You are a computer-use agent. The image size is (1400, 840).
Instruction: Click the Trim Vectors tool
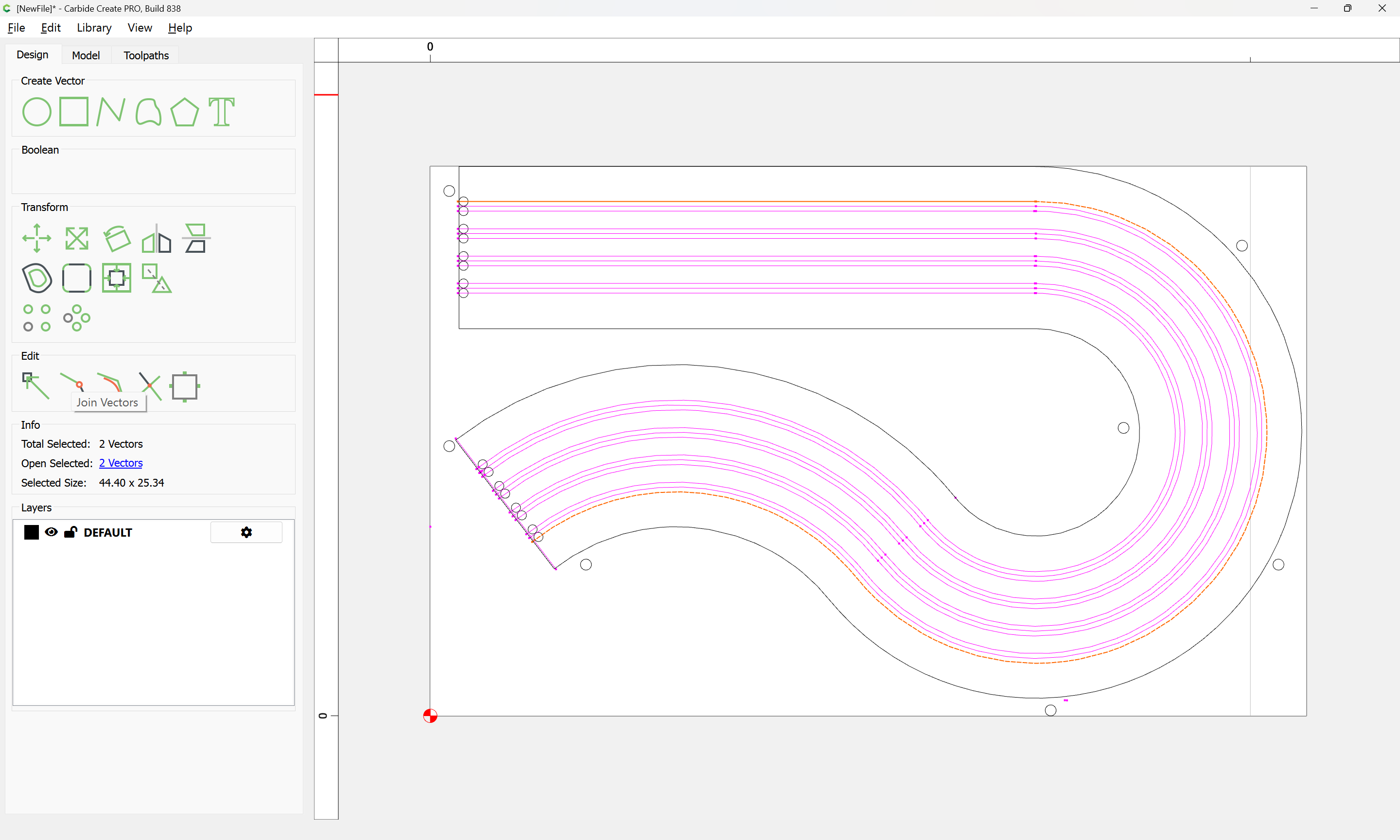(150, 386)
